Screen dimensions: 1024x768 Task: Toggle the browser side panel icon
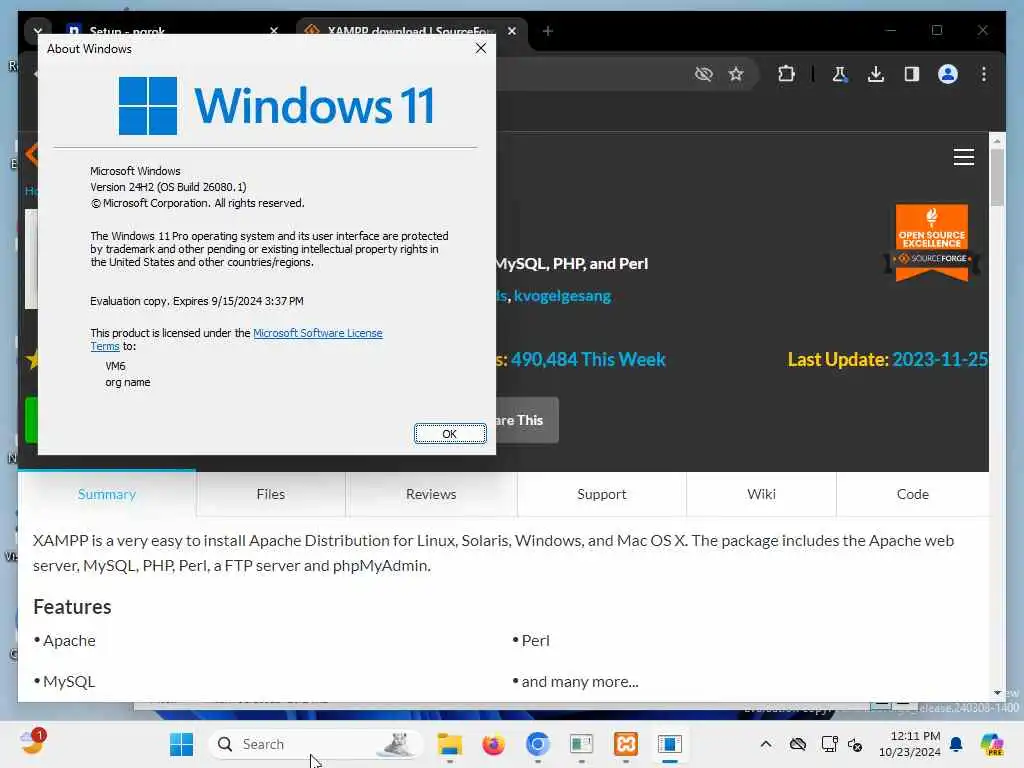[912, 74]
